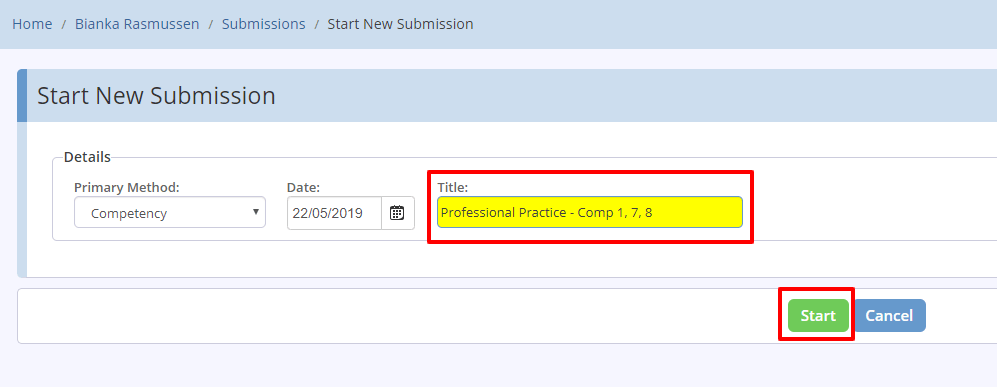This screenshot has height=387, width=997.
Task: Click the Primary Method dropdown arrow
Action: [256, 212]
